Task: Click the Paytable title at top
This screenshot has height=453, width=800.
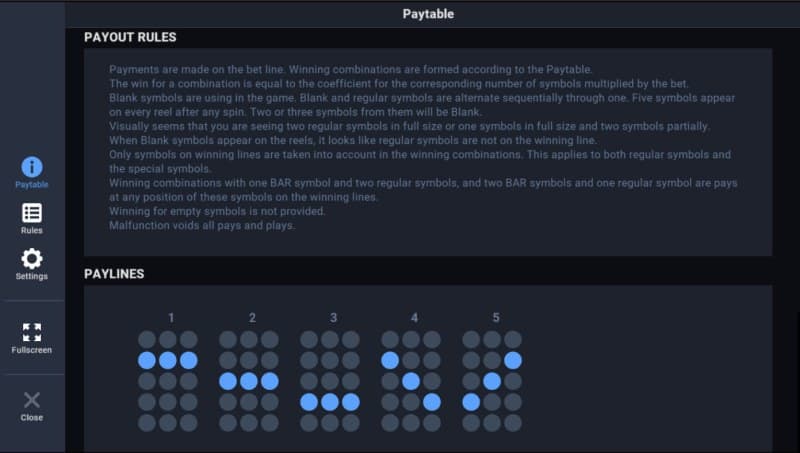Action: 428,14
